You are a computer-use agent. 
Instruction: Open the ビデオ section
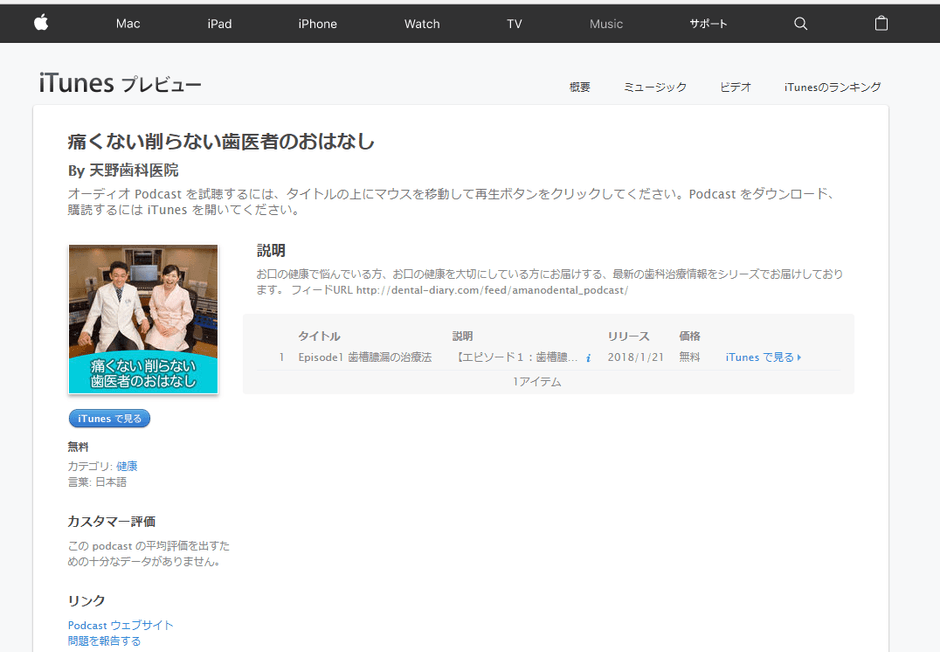(735, 87)
